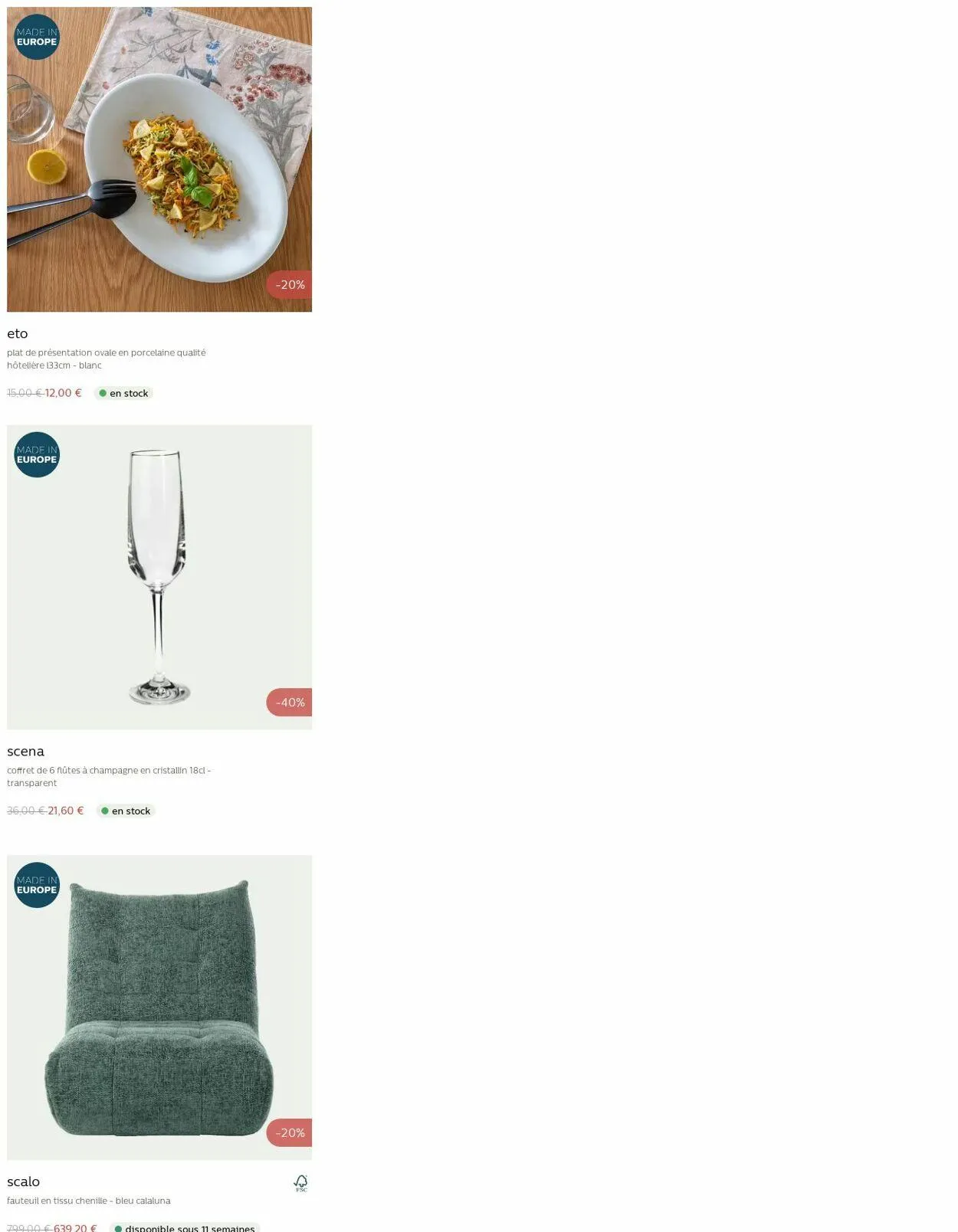This screenshot has width=958, height=1232.
Task: Click the eto discounted price 12,00 €
Action: 63,392
